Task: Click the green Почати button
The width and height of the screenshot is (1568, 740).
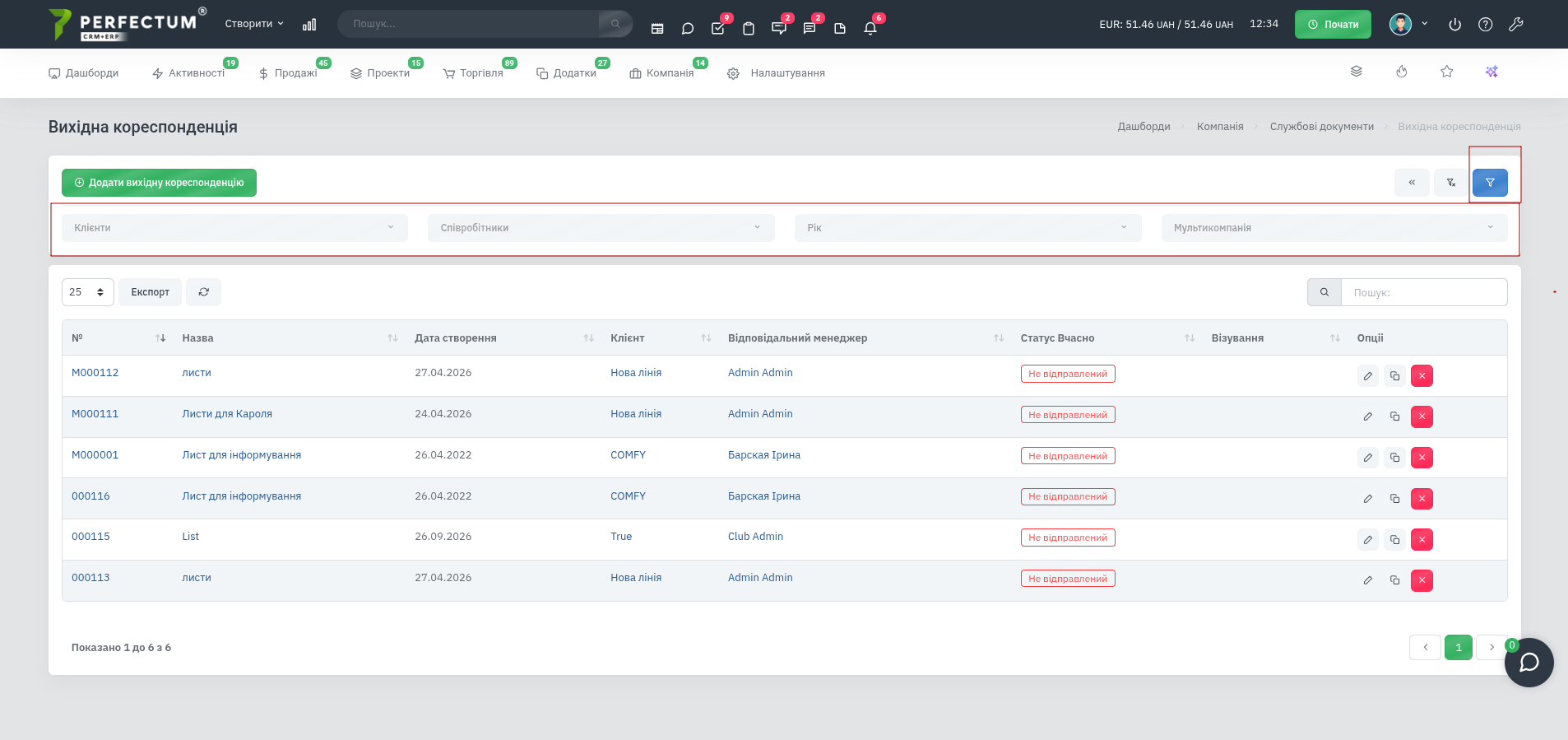Action: (1333, 25)
